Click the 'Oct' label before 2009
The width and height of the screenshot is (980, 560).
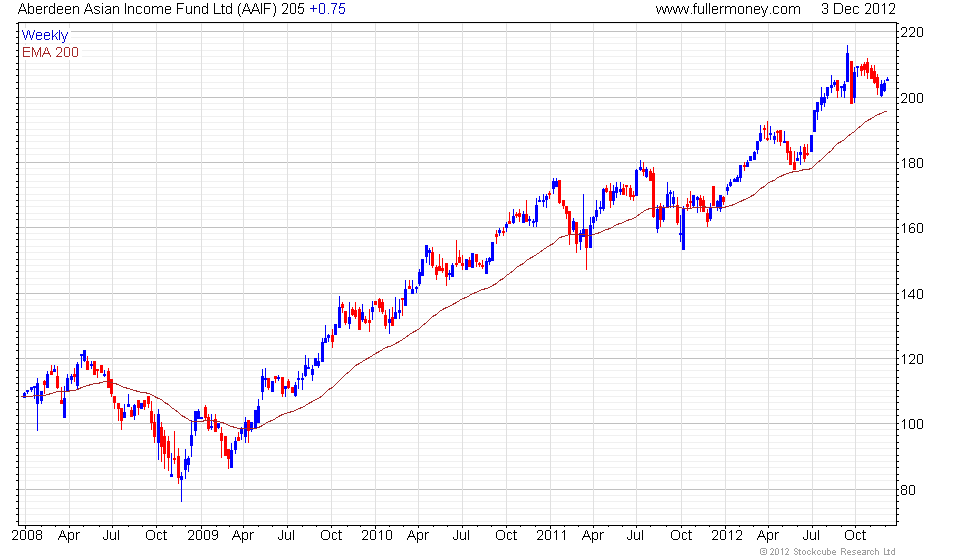click(156, 536)
